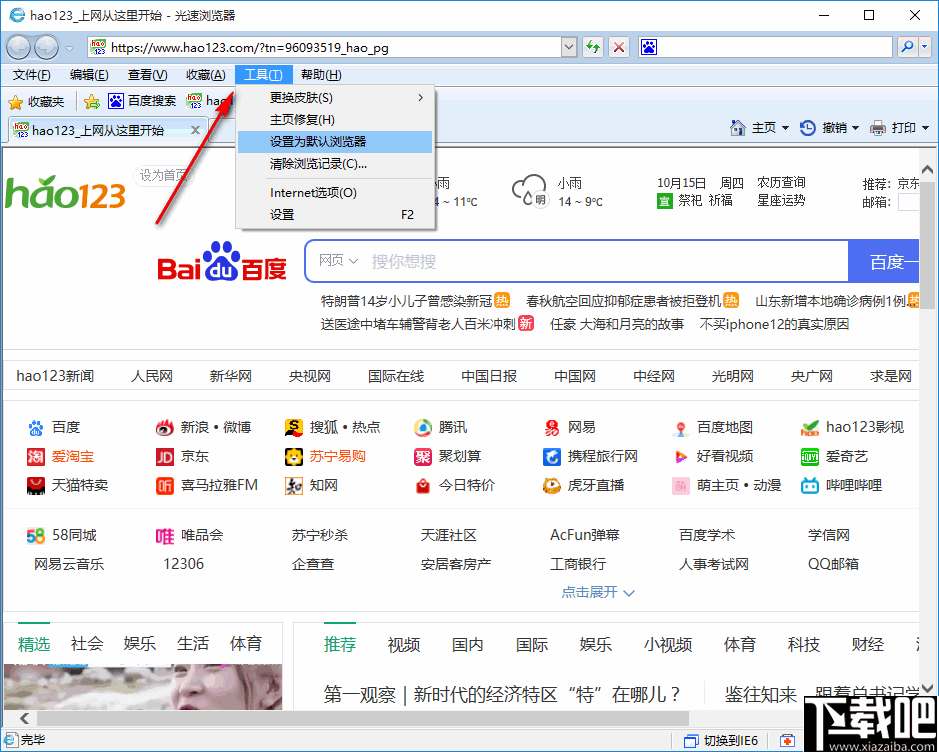Open headline 特朗普14岁小儿子曾感染新冠
939x752 pixels.
[407, 301]
